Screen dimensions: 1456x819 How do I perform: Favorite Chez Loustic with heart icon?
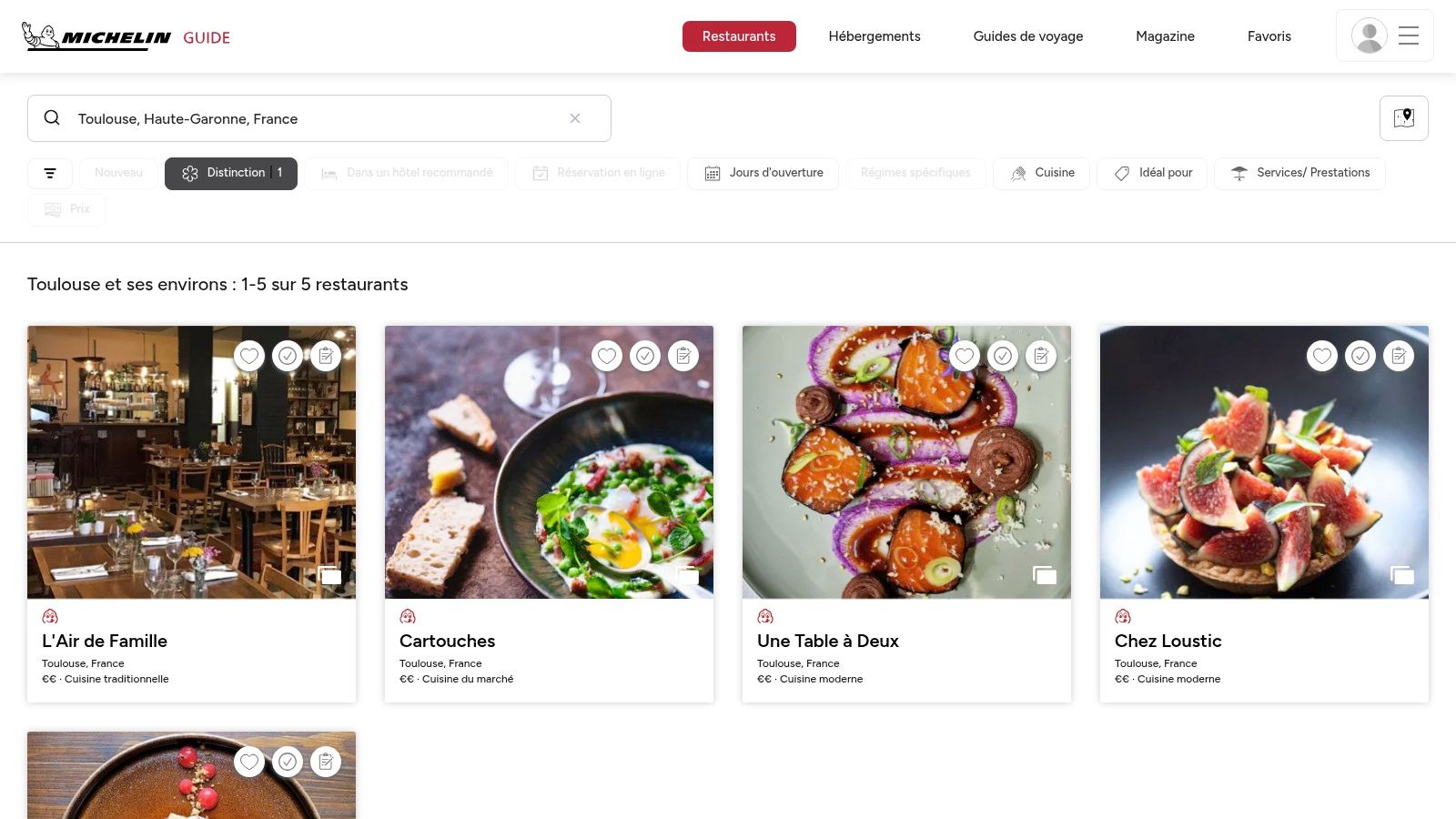(1322, 356)
